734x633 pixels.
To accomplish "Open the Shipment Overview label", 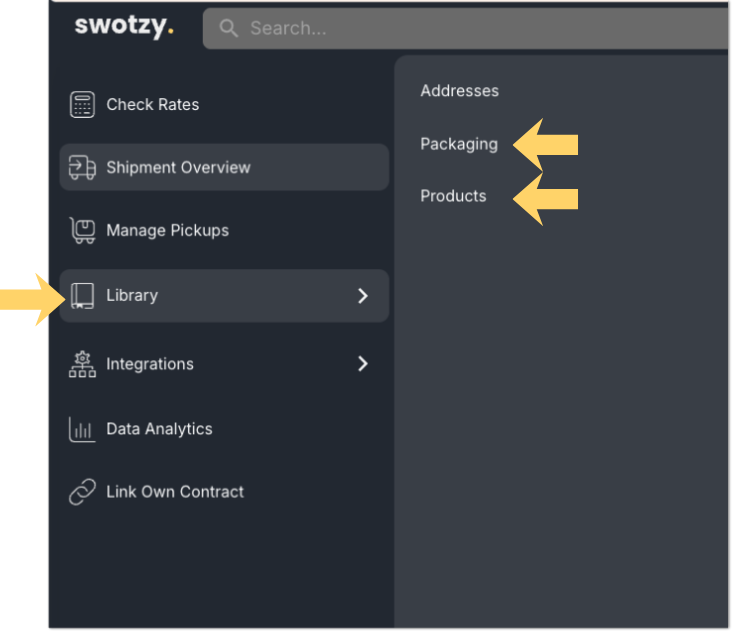I will click(x=178, y=167).
